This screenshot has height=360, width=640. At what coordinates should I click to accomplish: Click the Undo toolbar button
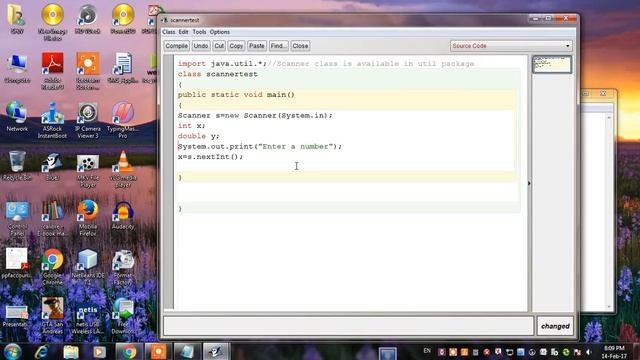200,46
